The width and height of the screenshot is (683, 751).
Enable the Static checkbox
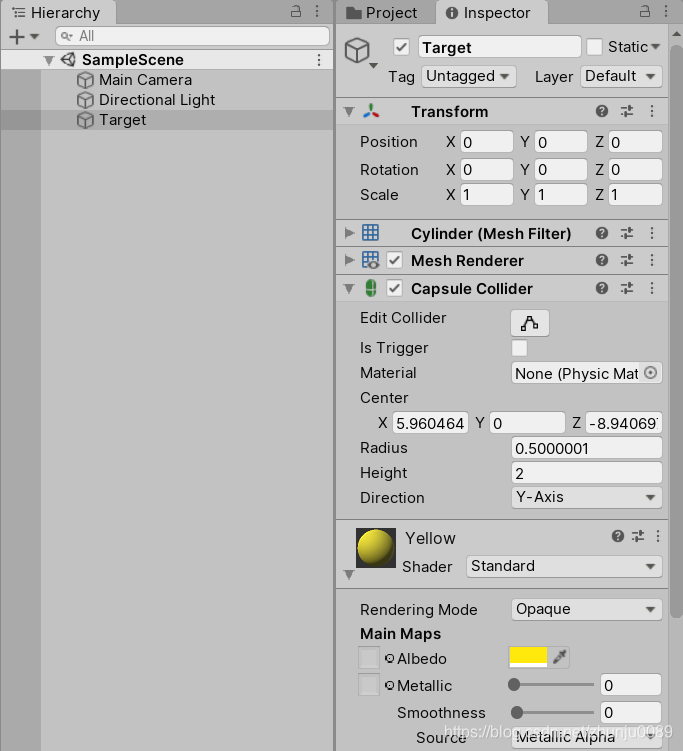[594, 47]
